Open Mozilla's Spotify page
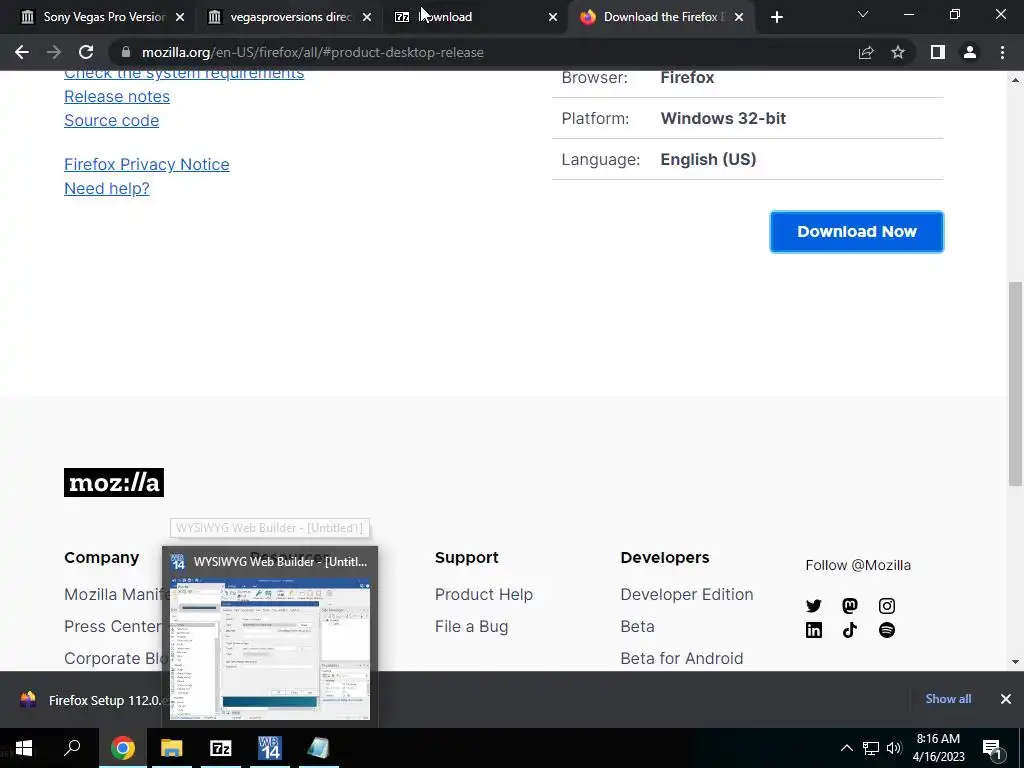This screenshot has width=1024, height=768. coord(887,630)
